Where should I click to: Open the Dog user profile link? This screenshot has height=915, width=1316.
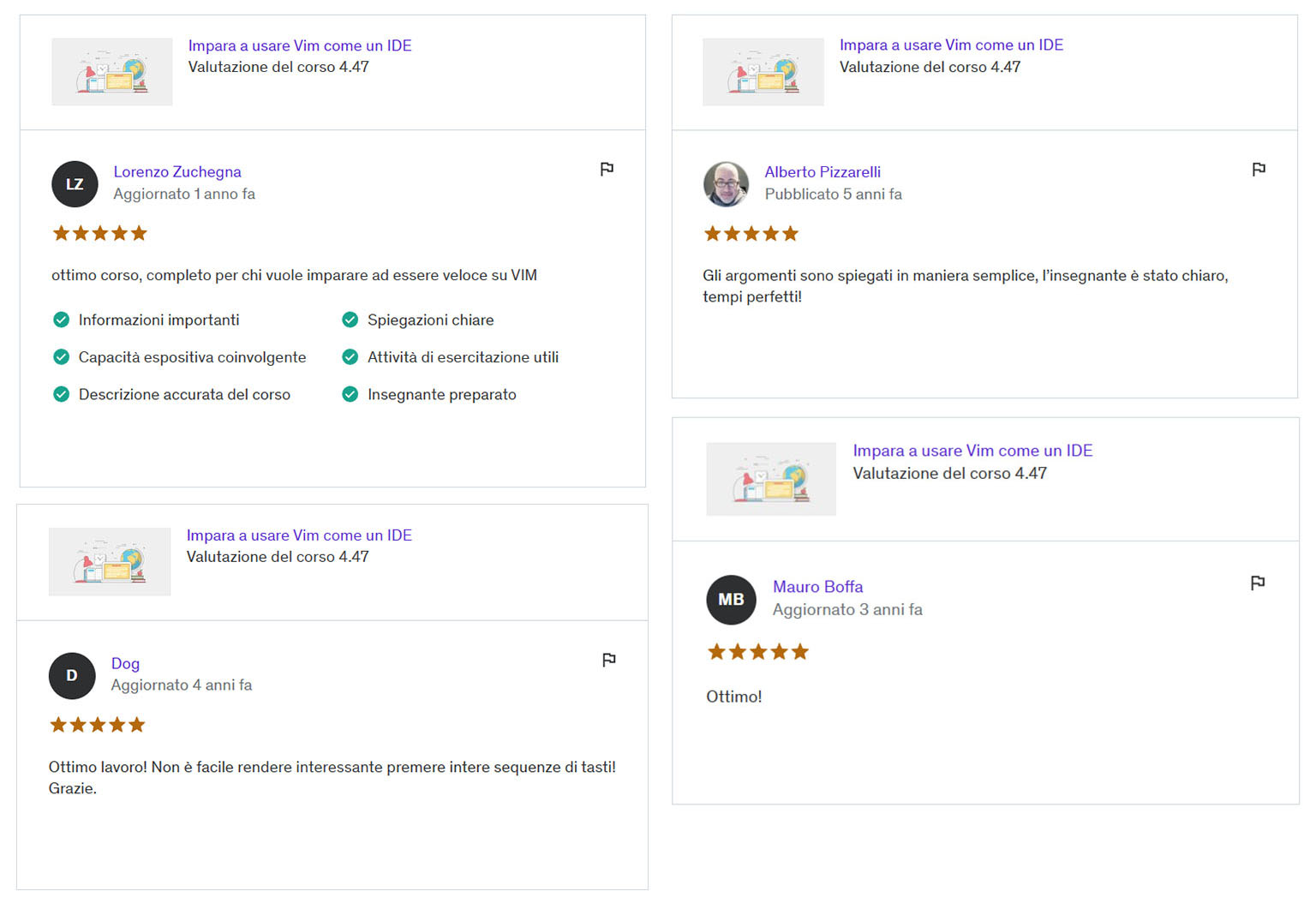pos(125,663)
